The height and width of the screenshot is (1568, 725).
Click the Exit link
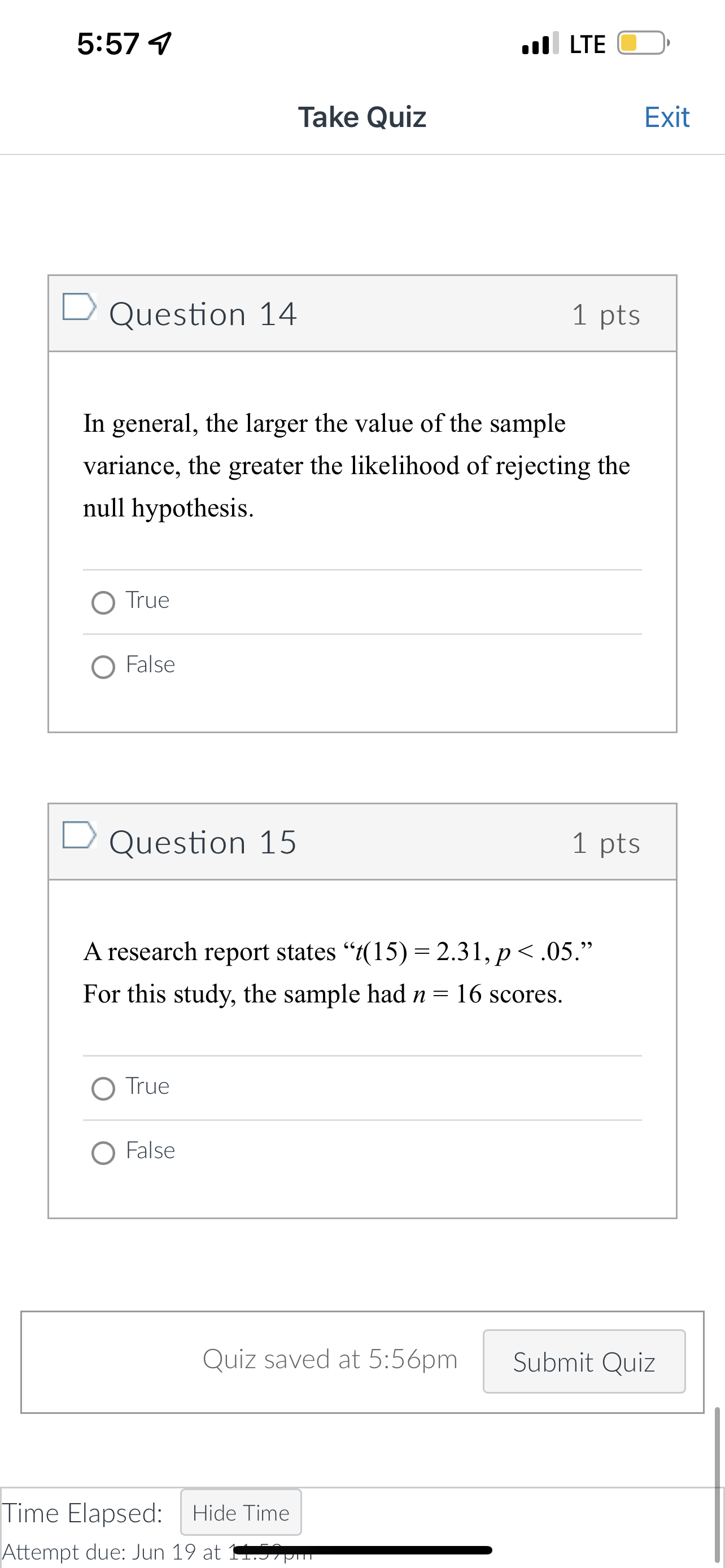pos(667,117)
